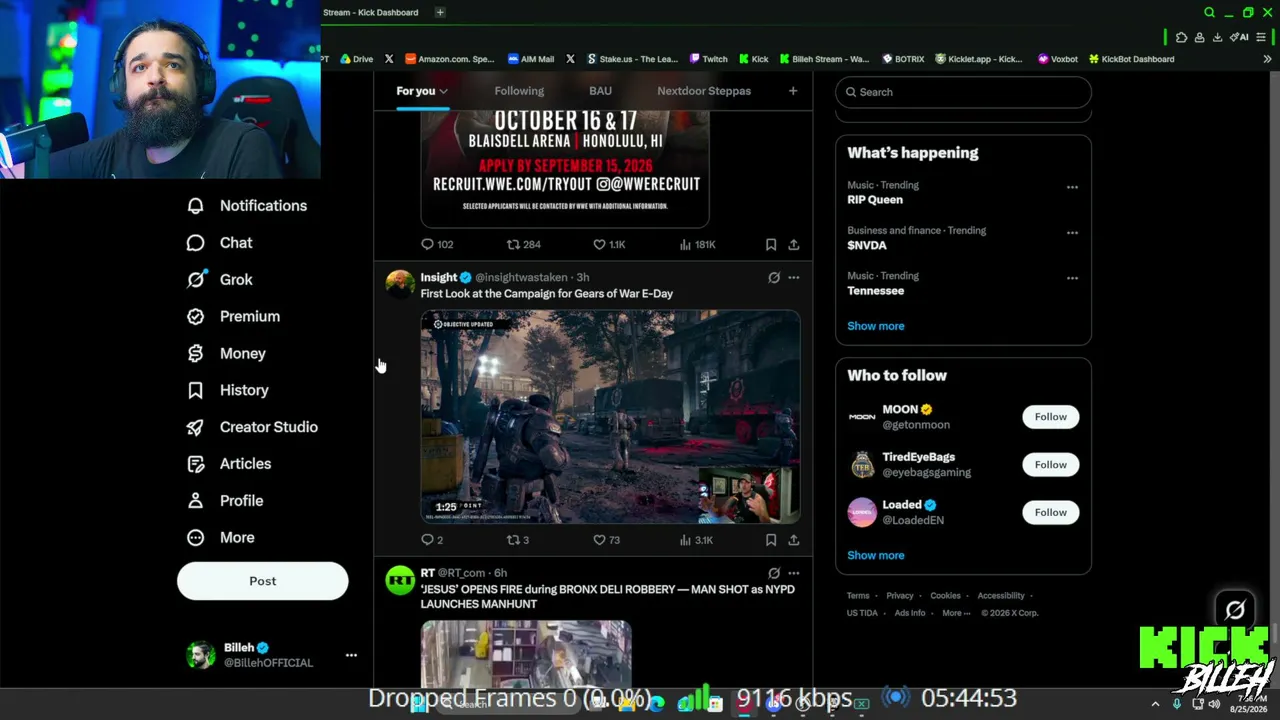Follow the MOON account
The height and width of the screenshot is (720, 1280).
pos(1051,417)
